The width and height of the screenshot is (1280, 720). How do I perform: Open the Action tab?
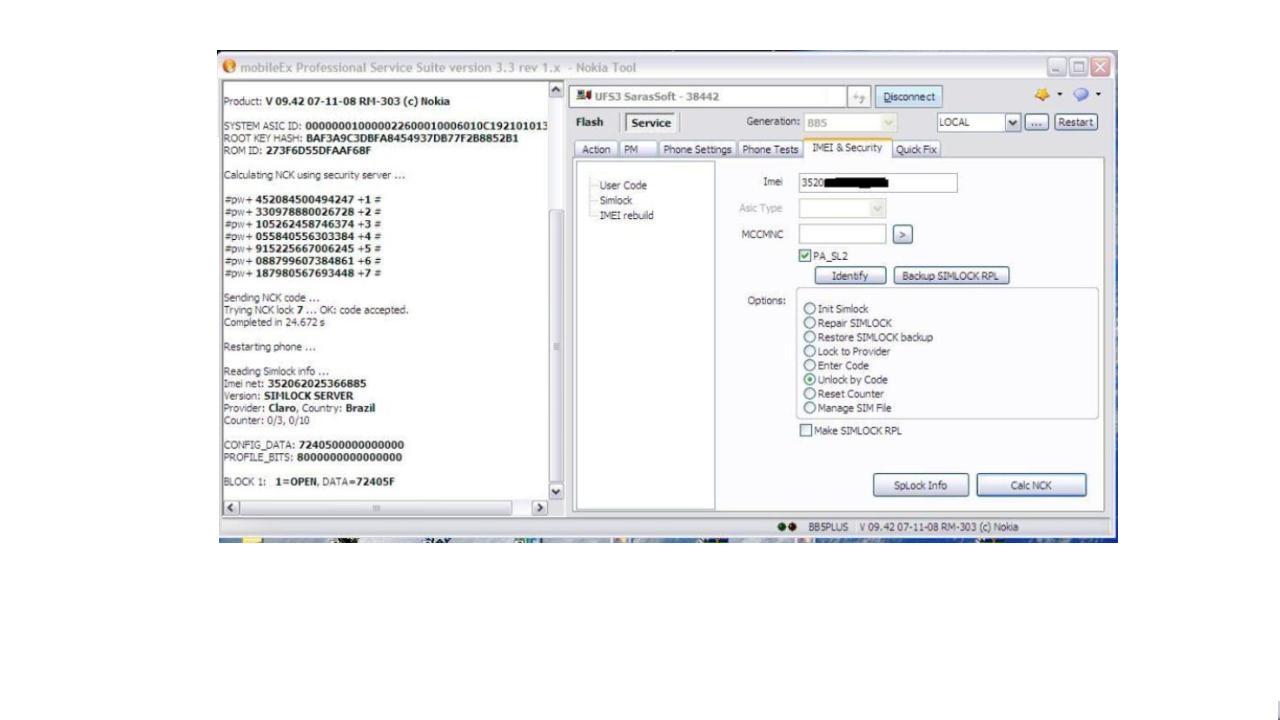coord(597,149)
